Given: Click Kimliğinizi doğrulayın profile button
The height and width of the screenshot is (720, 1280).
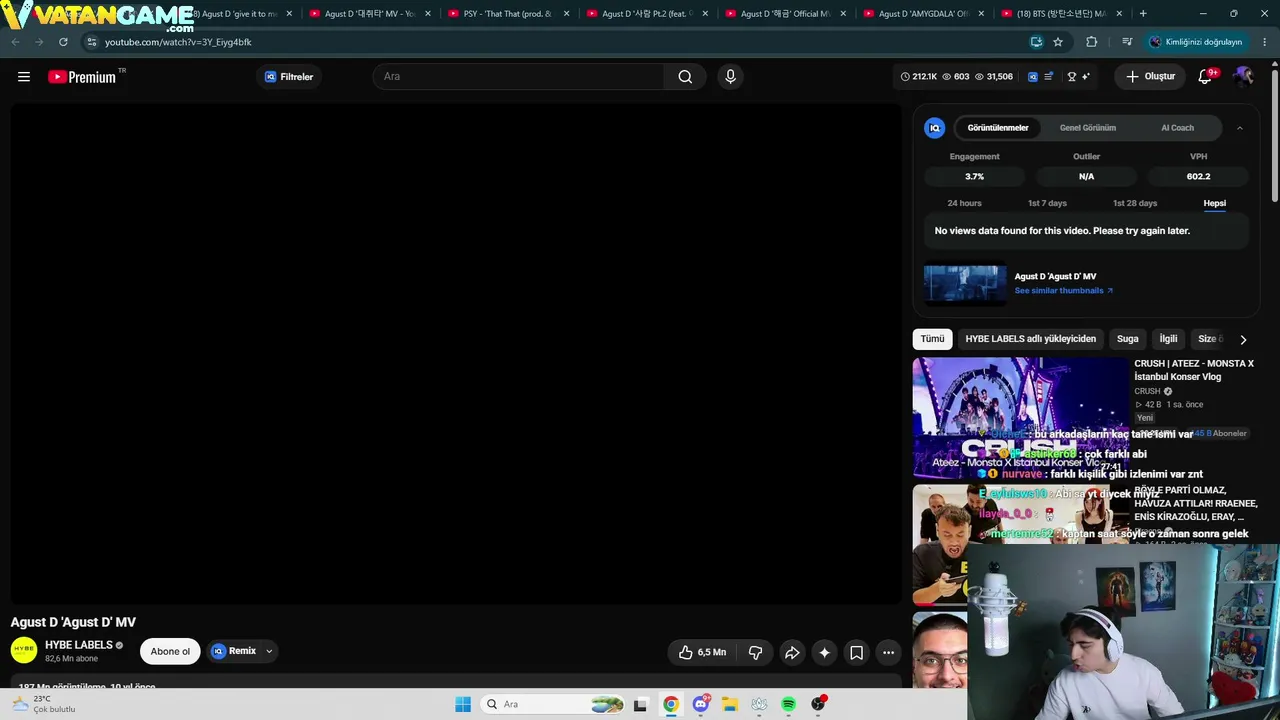Looking at the screenshot, I should 1196,42.
